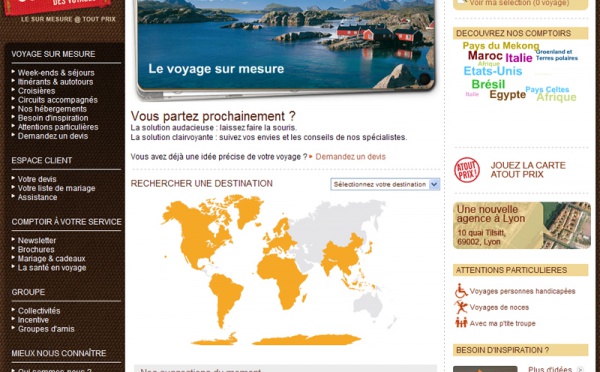This screenshot has height=372, width=600.
Task: Select Etats-Unis in the tag cloud
Action: [493, 71]
